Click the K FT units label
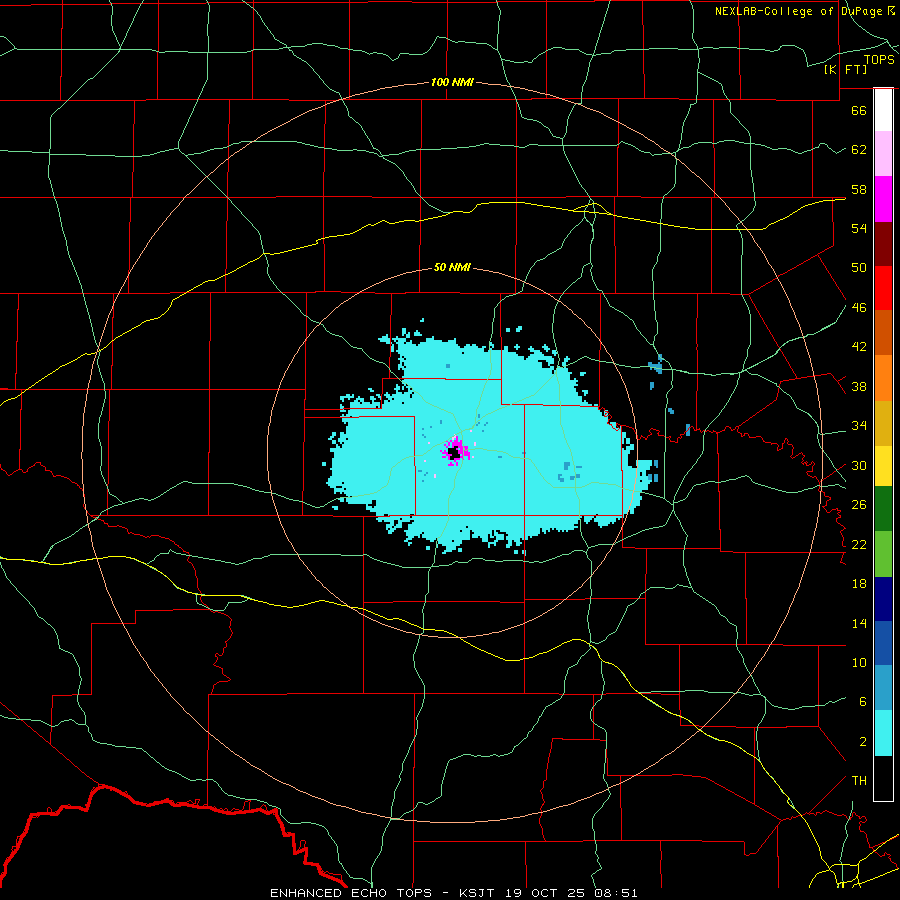Screen dimensions: 900x900 (845, 69)
